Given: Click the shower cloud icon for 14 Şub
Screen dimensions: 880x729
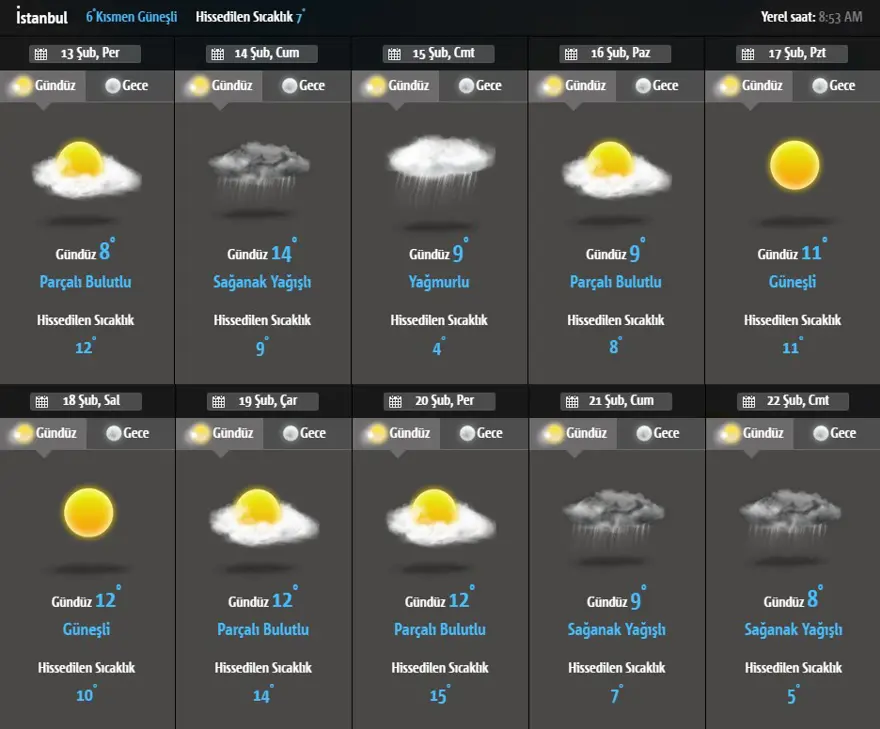Looking at the screenshot, I should click(262, 167).
